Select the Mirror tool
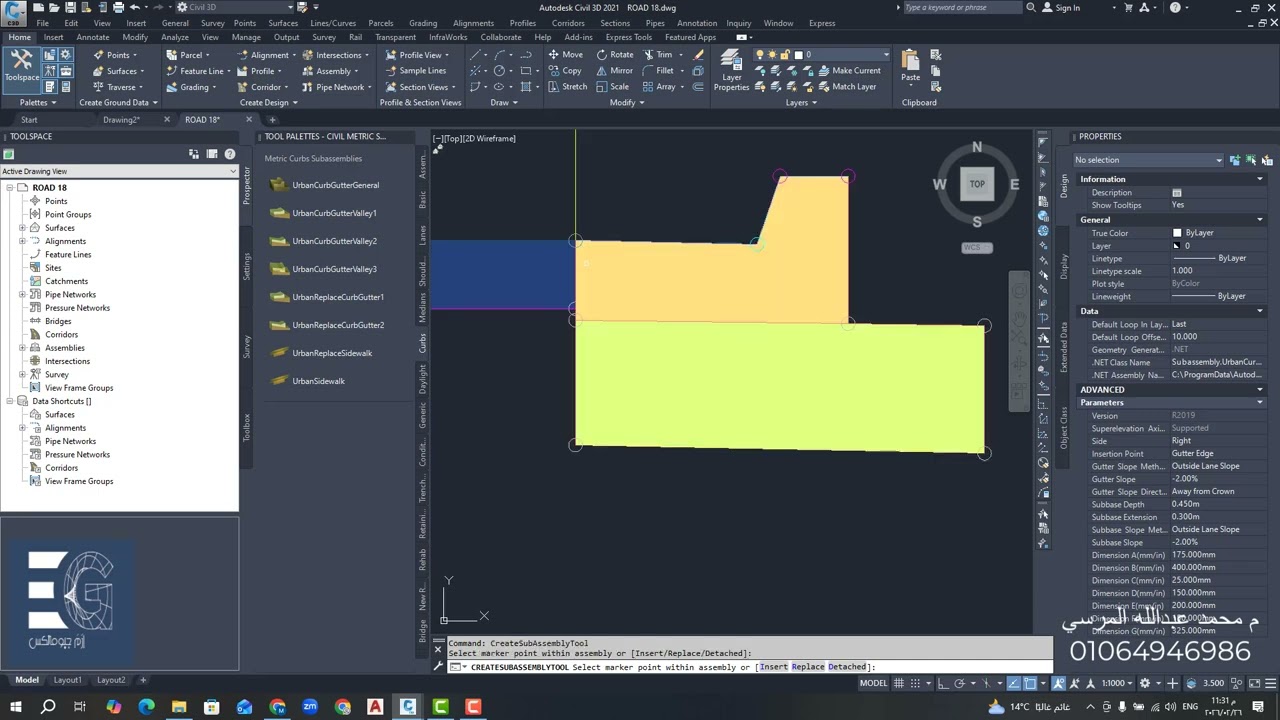This screenshot has width=1280, height=720. tap(615, 71)
